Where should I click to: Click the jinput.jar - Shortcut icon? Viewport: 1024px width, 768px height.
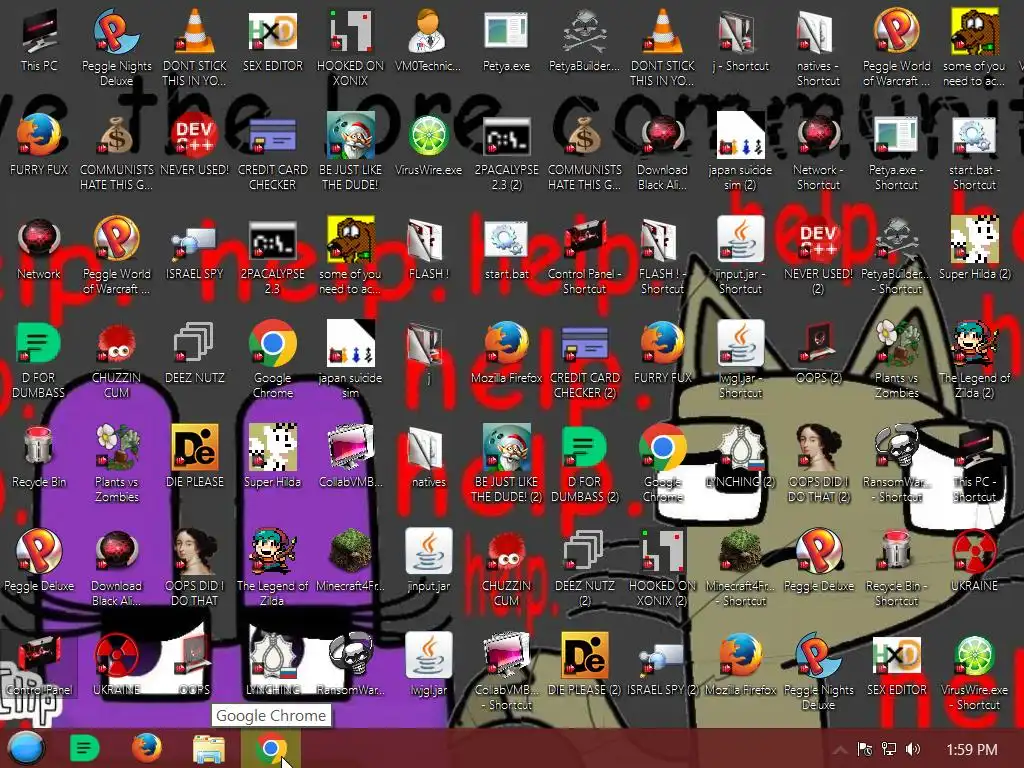click(x=740, y=256)
